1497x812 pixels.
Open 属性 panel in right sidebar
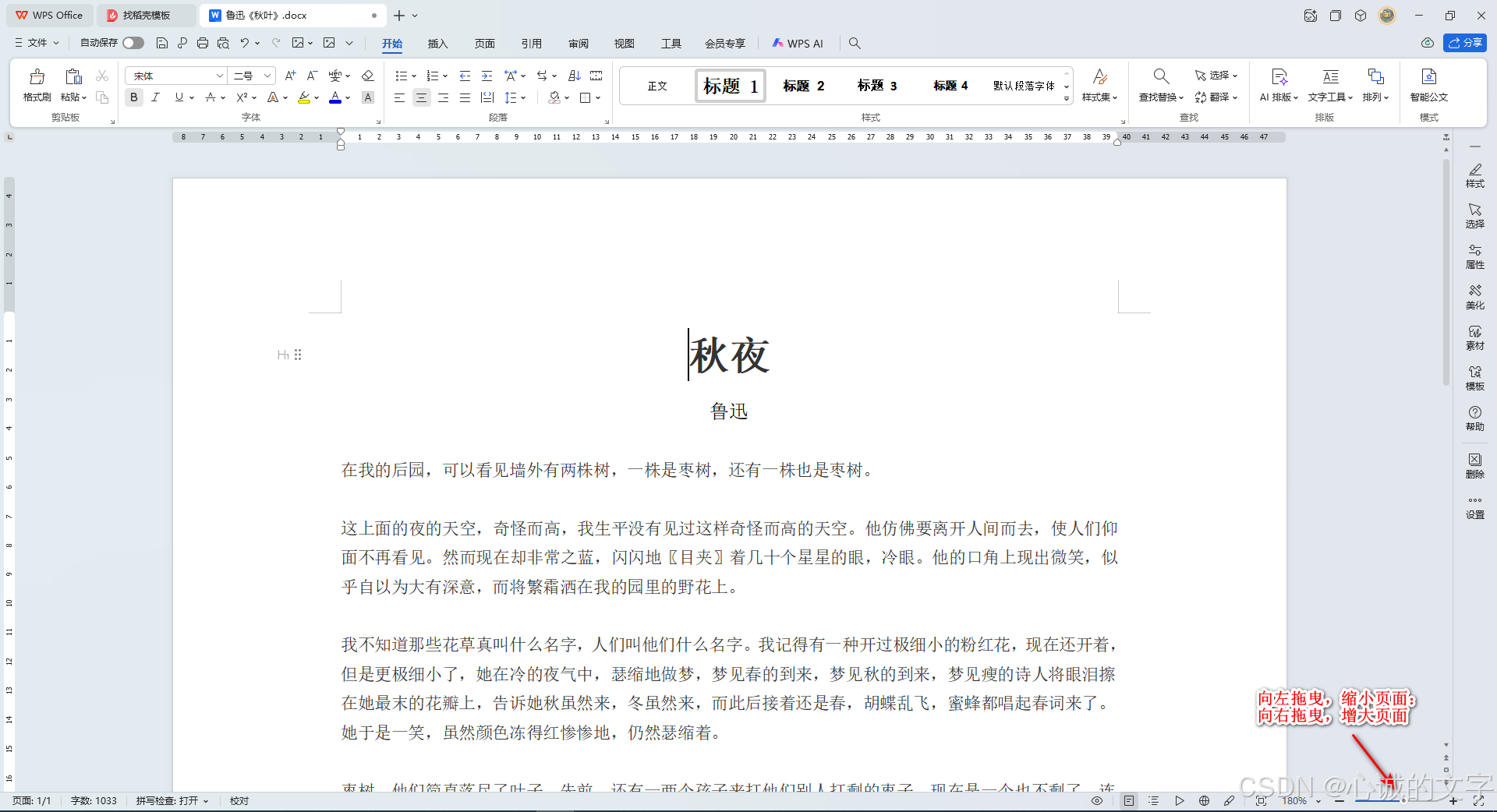pos(1475,256)
